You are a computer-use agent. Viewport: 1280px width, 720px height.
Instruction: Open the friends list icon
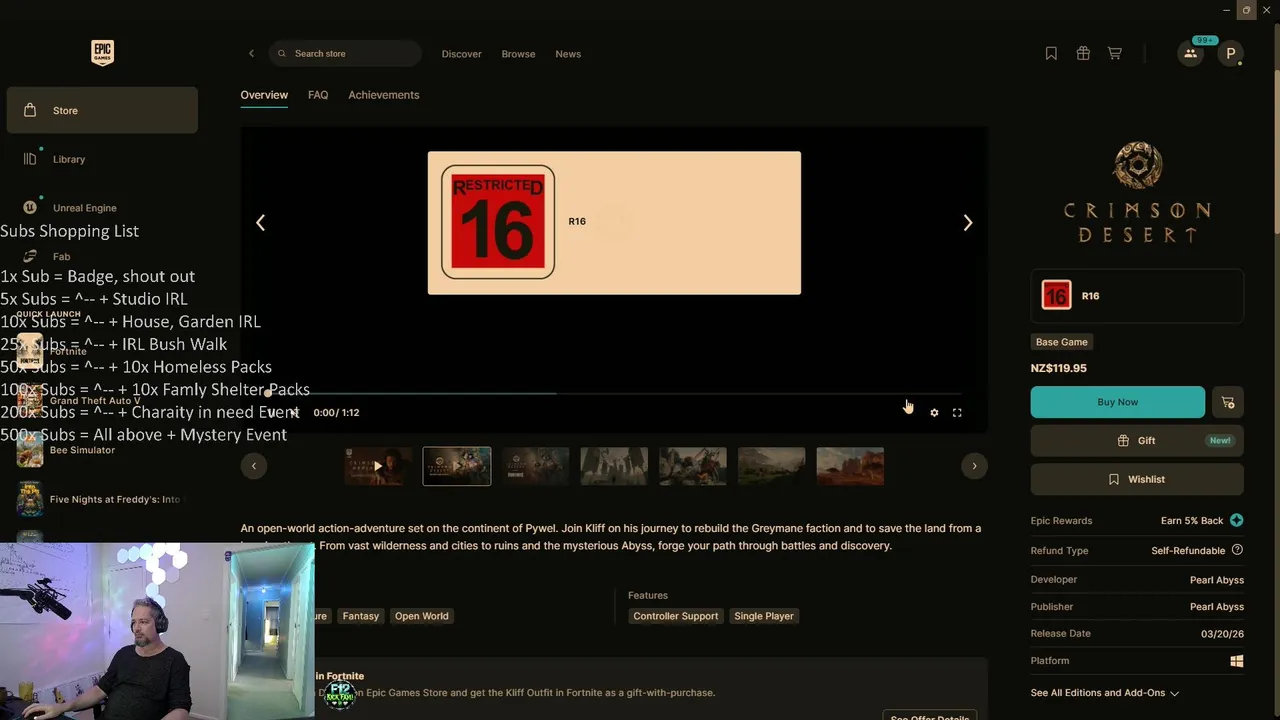(1190, 54)
